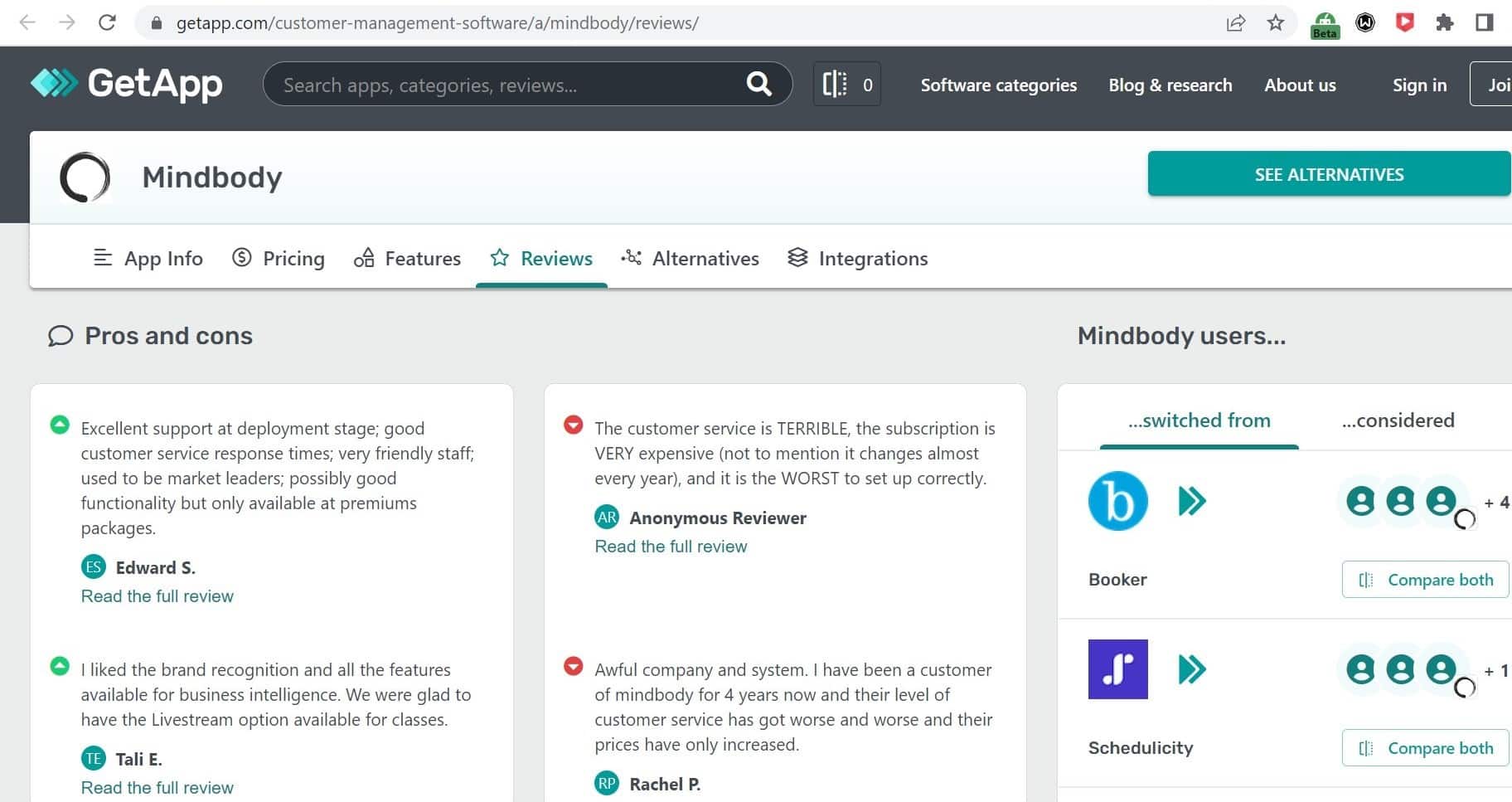
Task: Read the full review by Edward S.
Action: click(x=157, y=596)
